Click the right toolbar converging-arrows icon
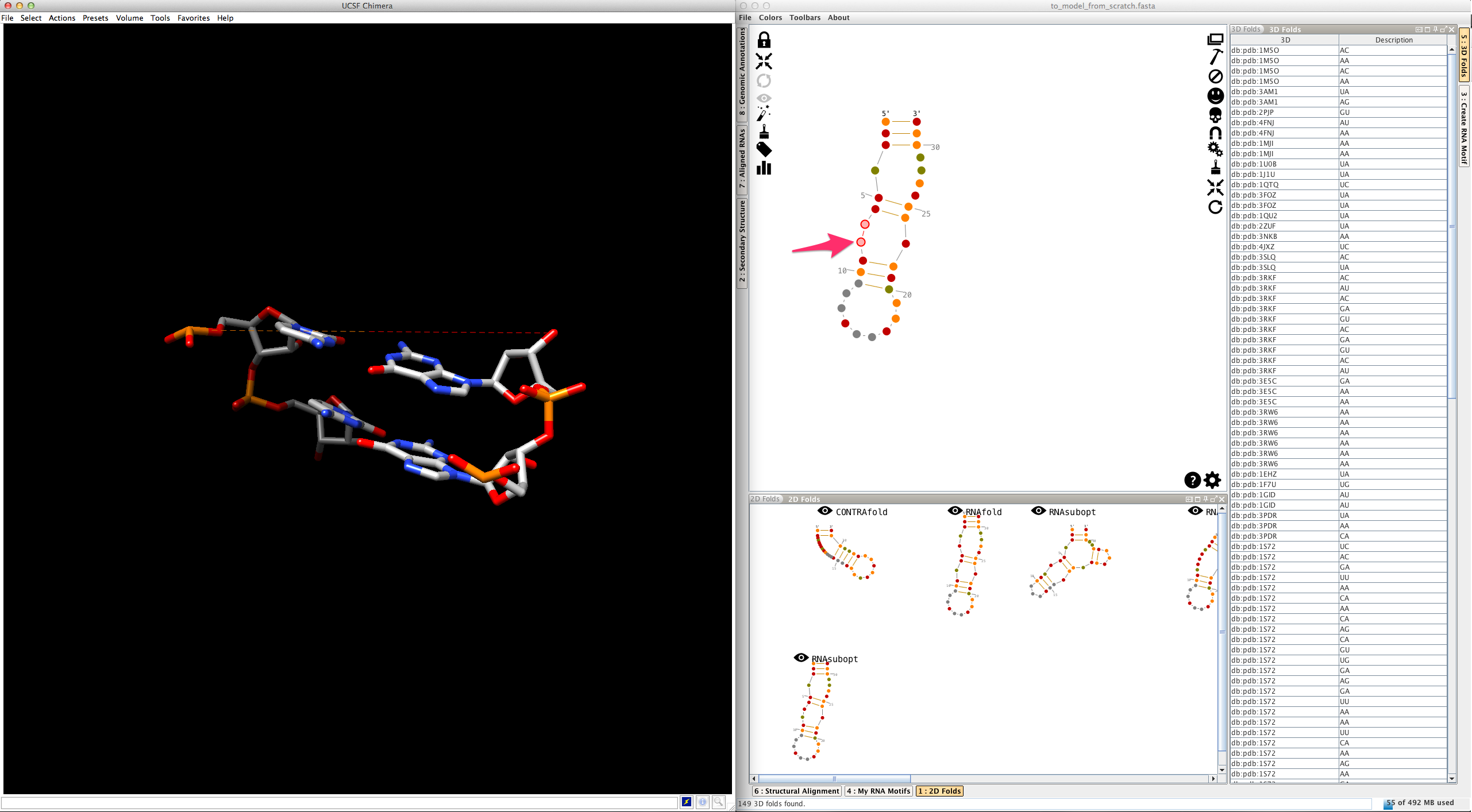This screenshot has height=812, width=1472. pos(1215,187)
